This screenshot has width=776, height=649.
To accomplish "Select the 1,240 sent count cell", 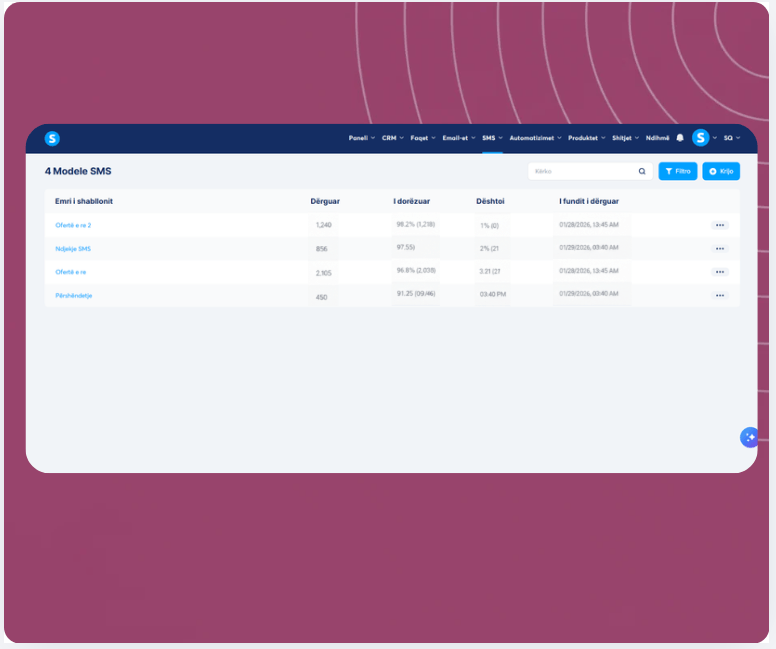I will click(324, 225).
